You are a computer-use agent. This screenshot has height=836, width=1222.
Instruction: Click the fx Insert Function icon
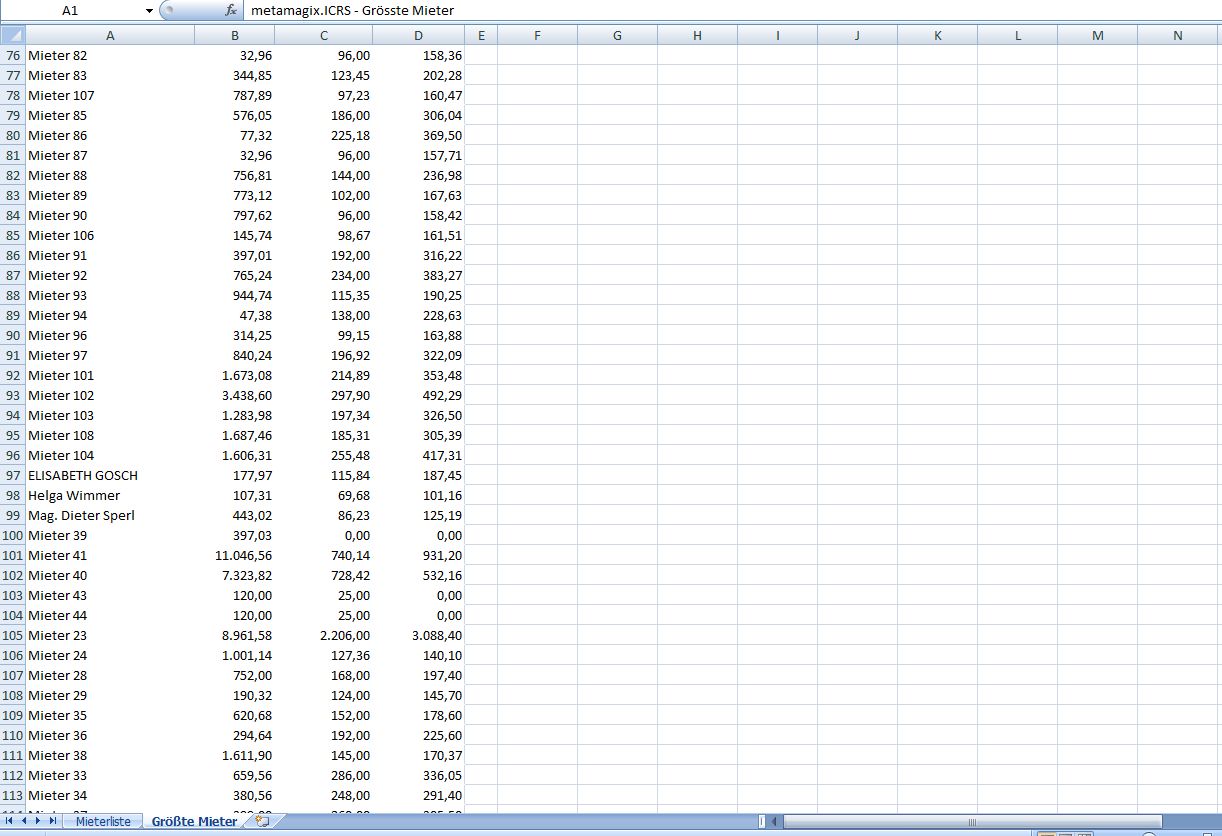231,10
